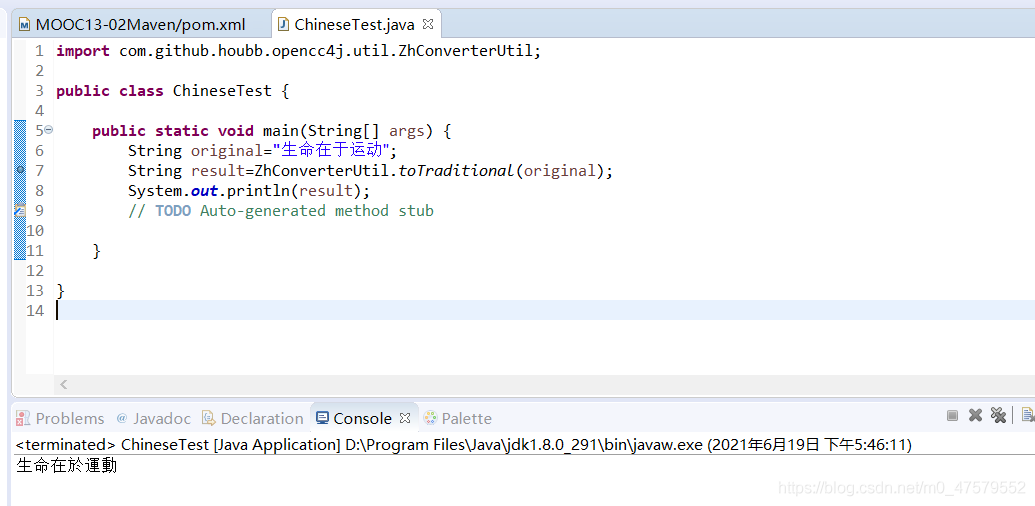Image resolution: width=1035 pixels, height=506 pixels.
Task: Open the Javadoc view tab
Action: click(x=161, y=418)
